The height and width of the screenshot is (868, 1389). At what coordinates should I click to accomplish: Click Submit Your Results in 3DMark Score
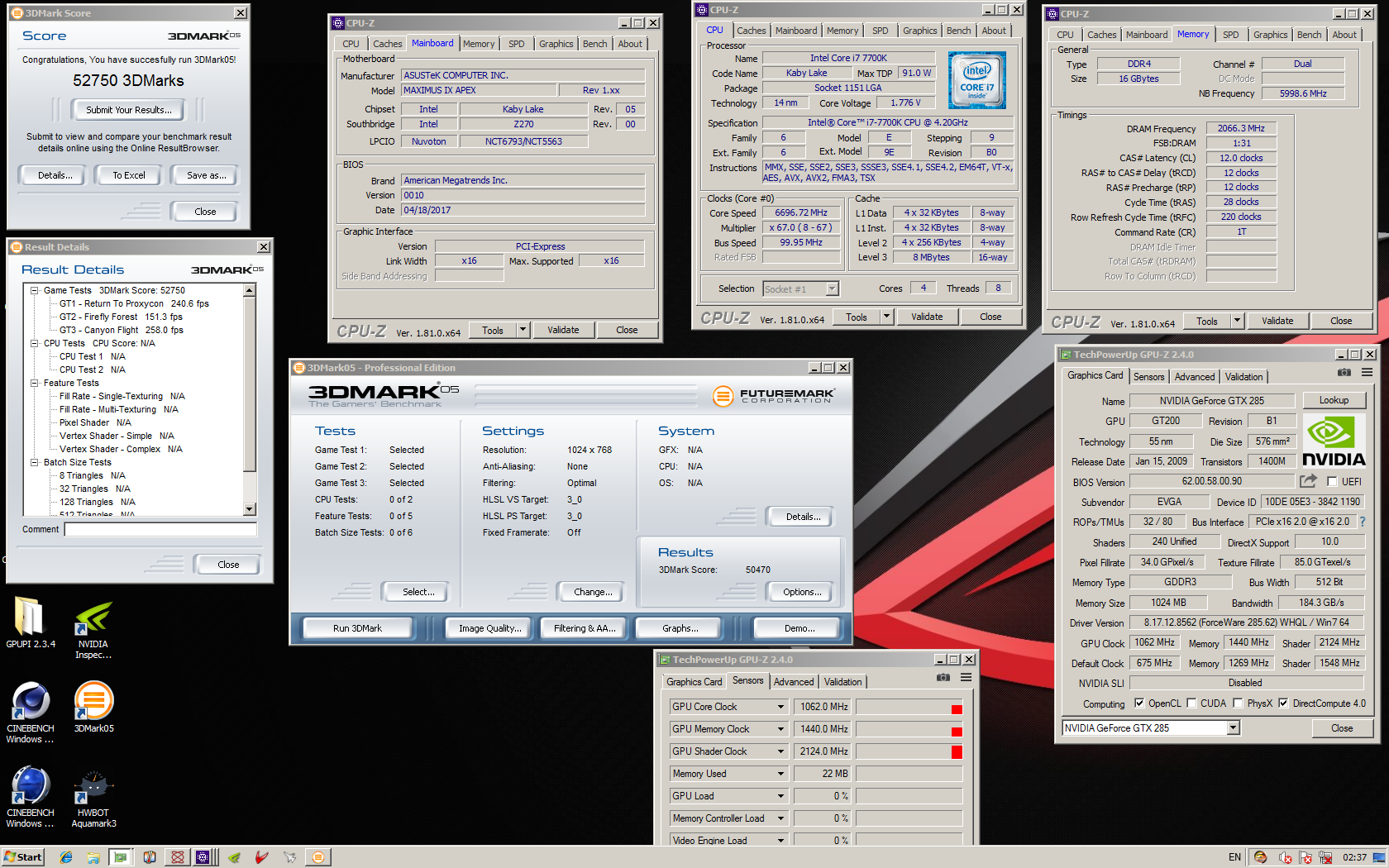[x=129, y=110]
